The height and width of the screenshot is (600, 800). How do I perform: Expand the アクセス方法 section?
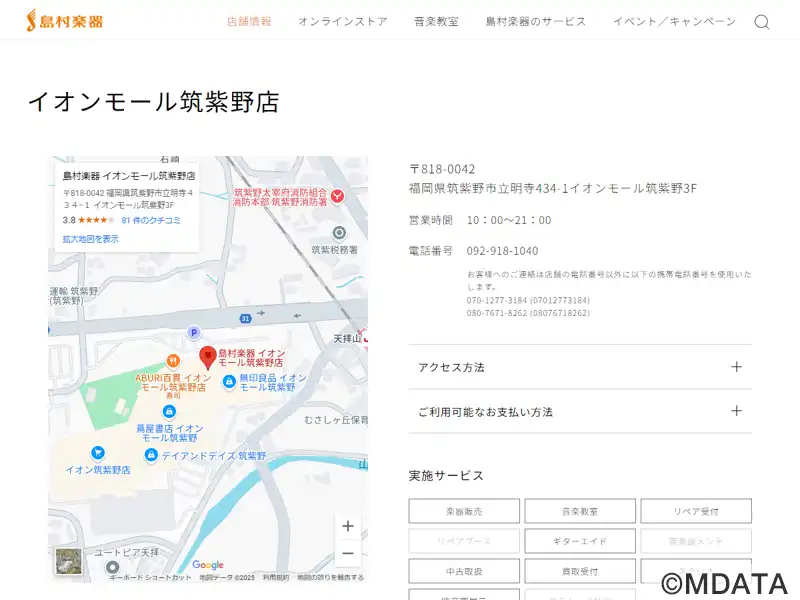point(580,367)
